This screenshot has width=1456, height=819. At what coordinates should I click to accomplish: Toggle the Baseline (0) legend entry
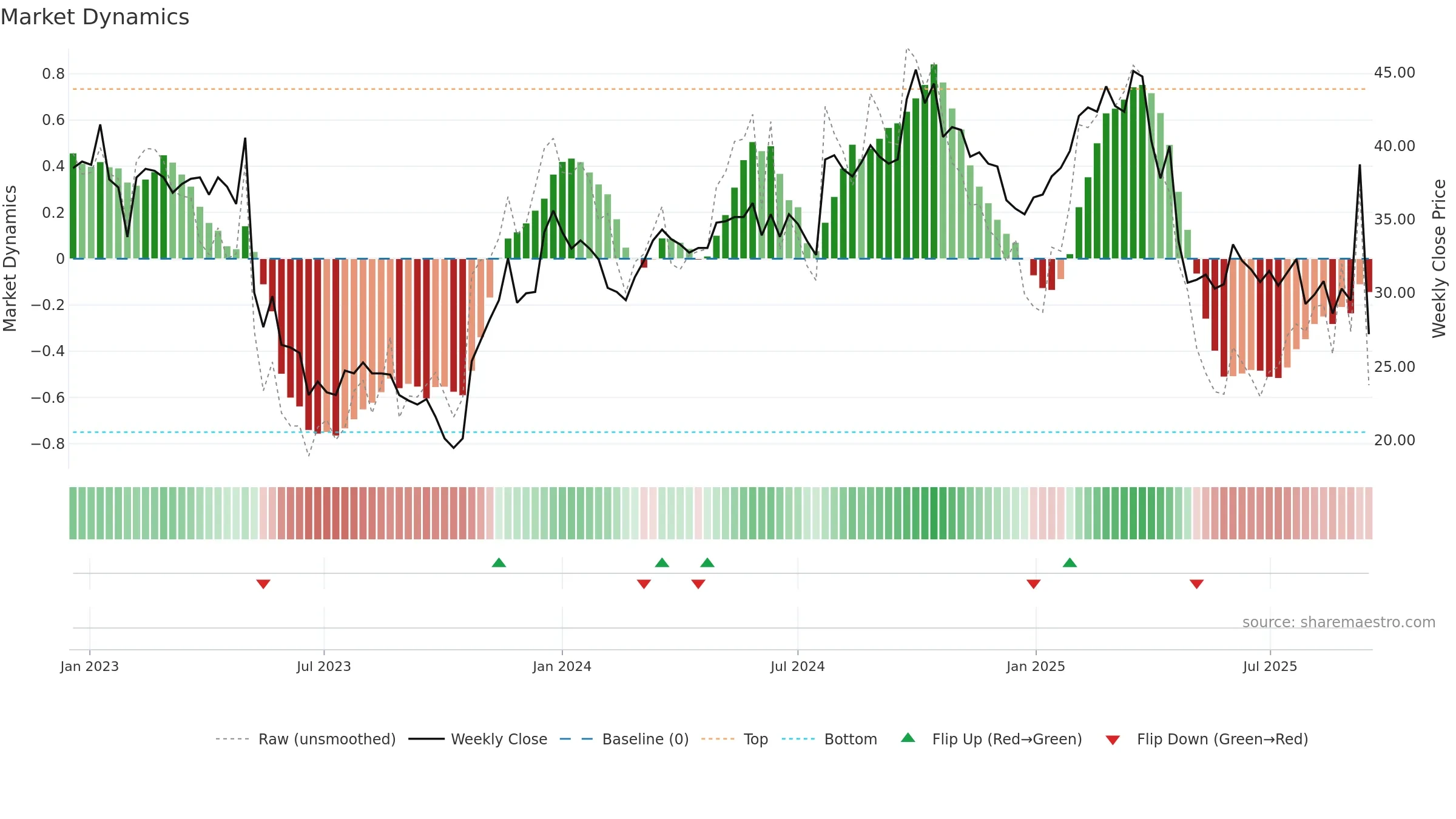click(624, 739)
